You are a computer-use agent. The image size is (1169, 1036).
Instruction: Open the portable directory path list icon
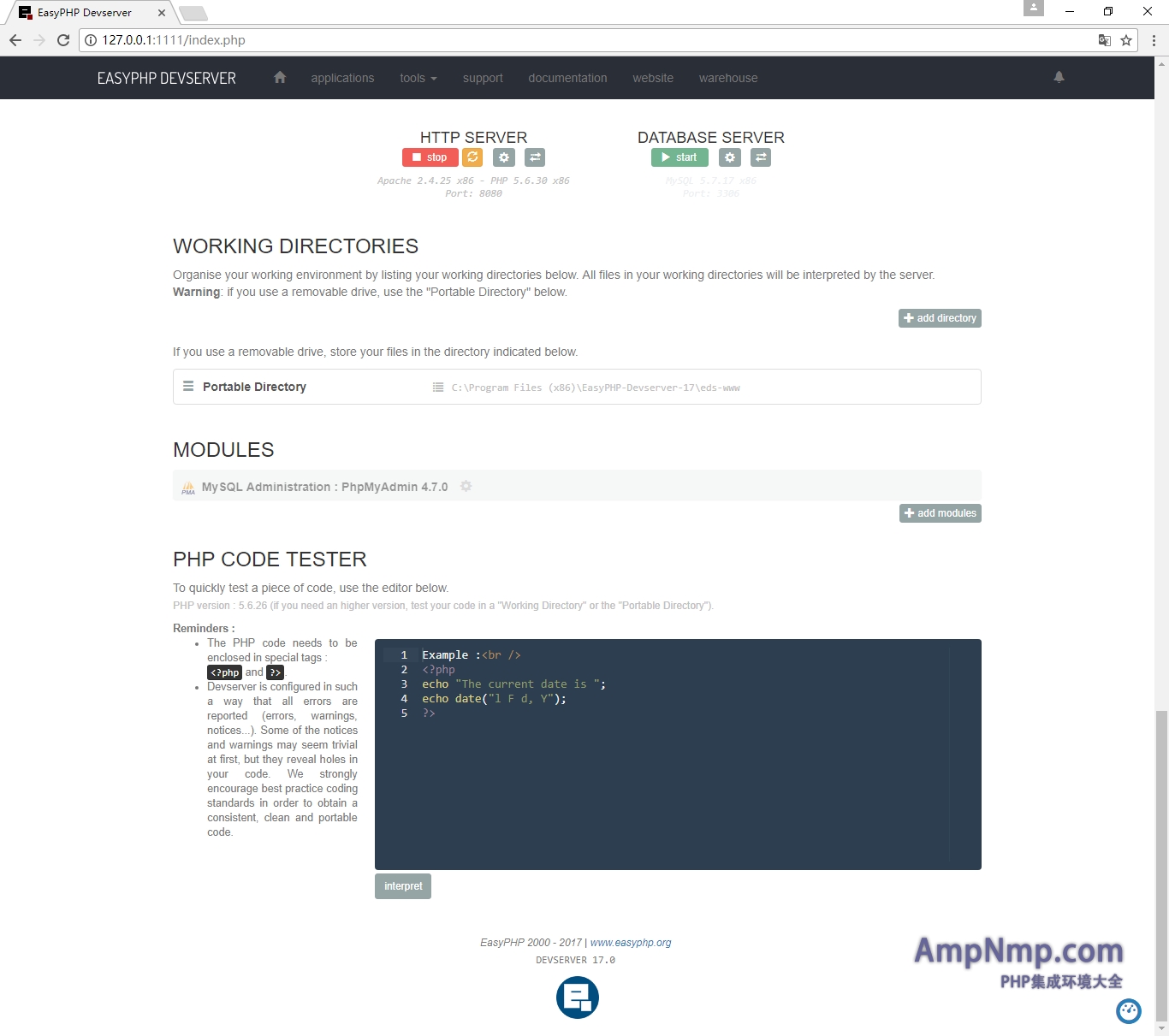[x=438, y=388]
